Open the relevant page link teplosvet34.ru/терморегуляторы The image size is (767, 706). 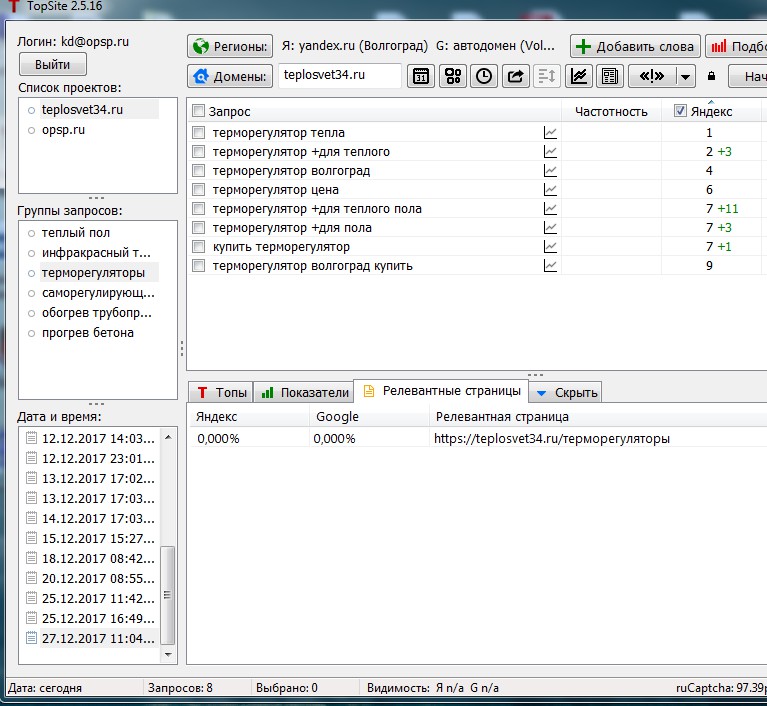pos(552,438)
